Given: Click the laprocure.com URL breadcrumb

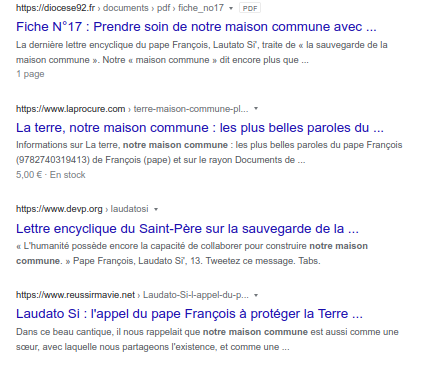Looking at the screenshot, I should (132, 109).
